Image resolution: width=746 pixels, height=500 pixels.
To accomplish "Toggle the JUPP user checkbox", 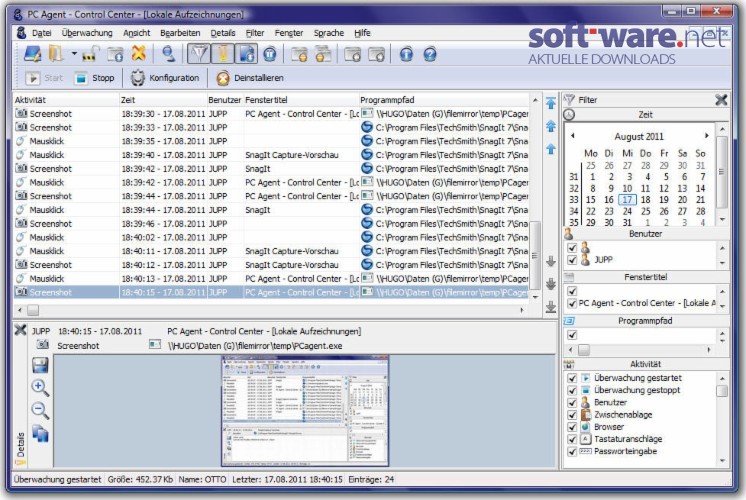I will (x=572, y=260).
